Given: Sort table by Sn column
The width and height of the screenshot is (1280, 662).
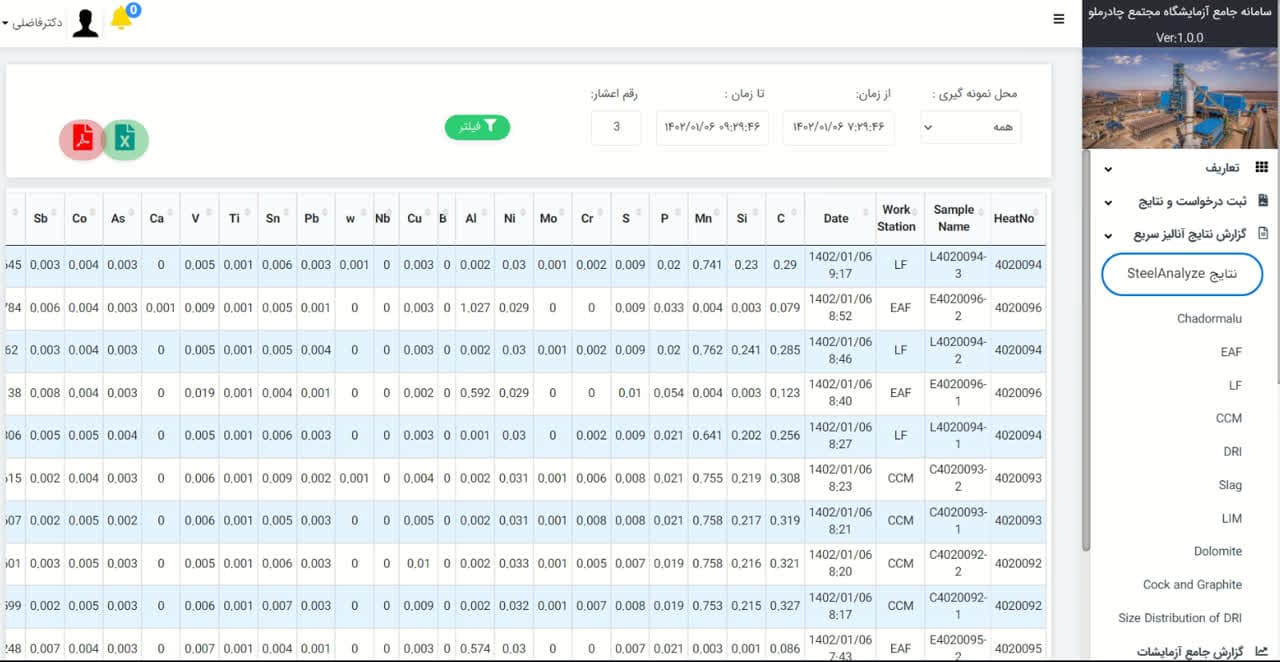Looking at the screenshot, I should (277, 218).
